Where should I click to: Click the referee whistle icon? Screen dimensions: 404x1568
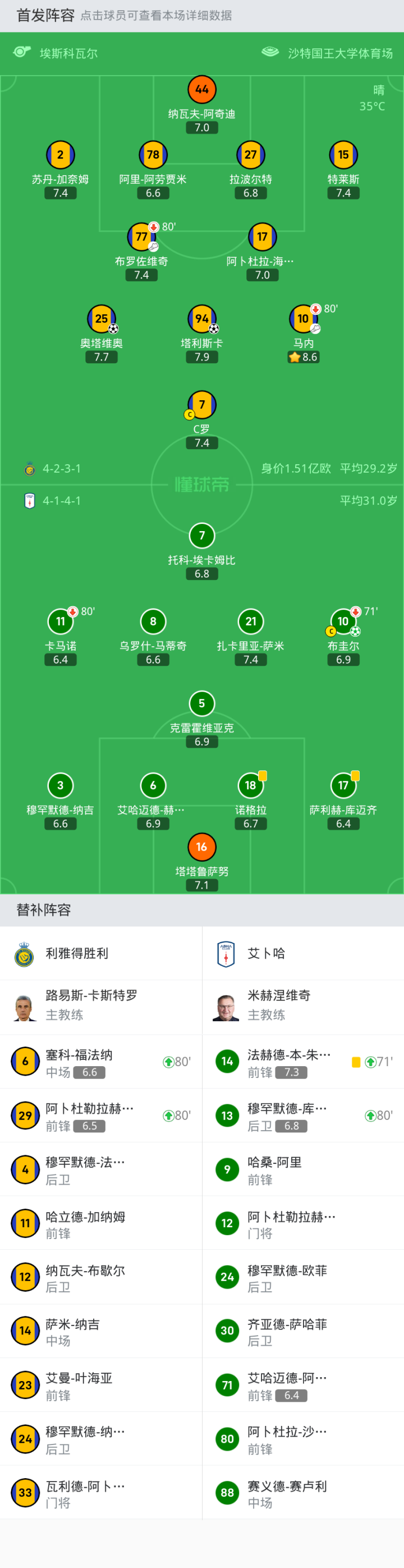[x=22, y=52]
